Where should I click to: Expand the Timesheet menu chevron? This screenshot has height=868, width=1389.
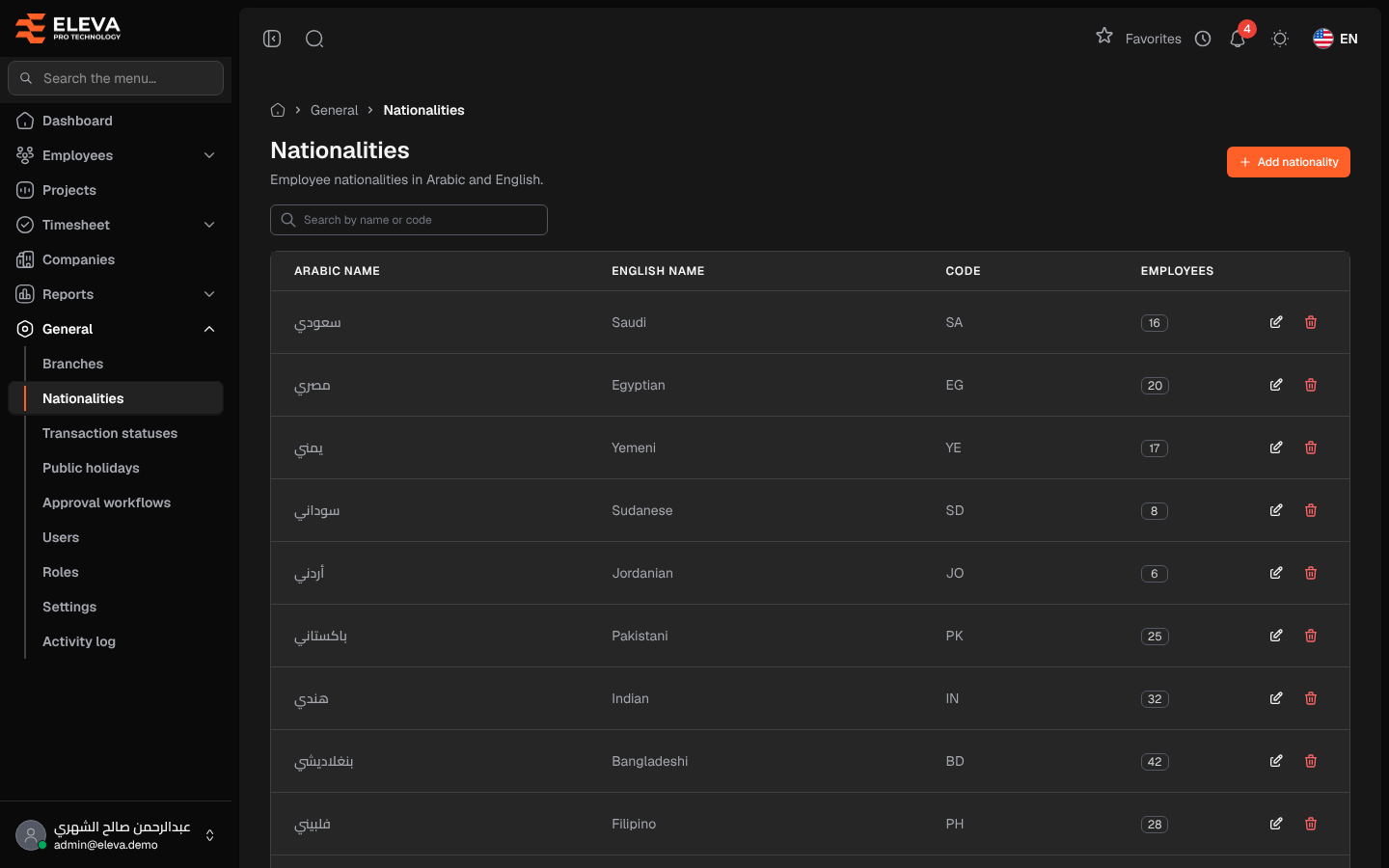pyautogui.click(x=209, y=225)
